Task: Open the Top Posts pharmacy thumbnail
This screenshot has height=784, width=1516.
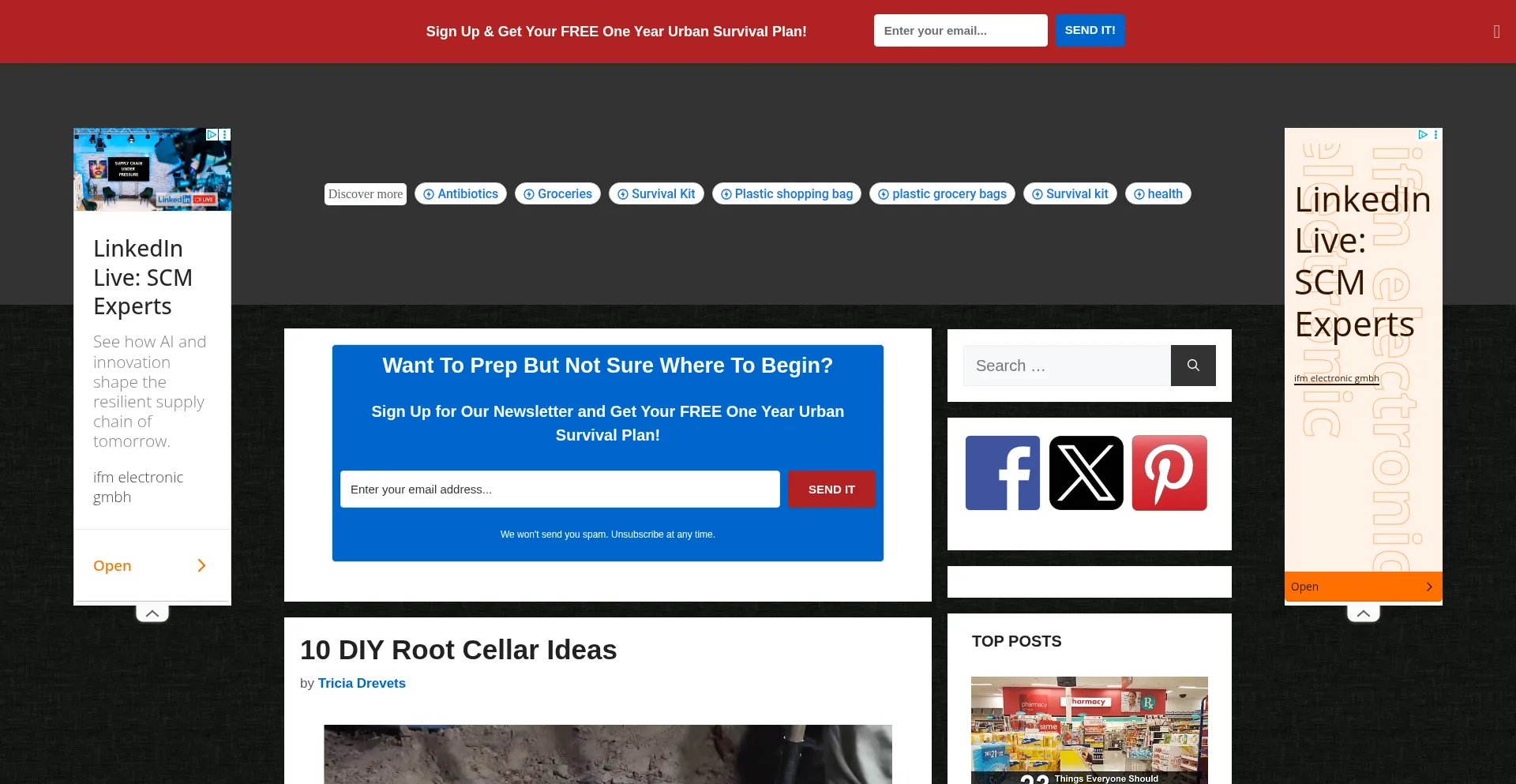Action: [1090, 730]
